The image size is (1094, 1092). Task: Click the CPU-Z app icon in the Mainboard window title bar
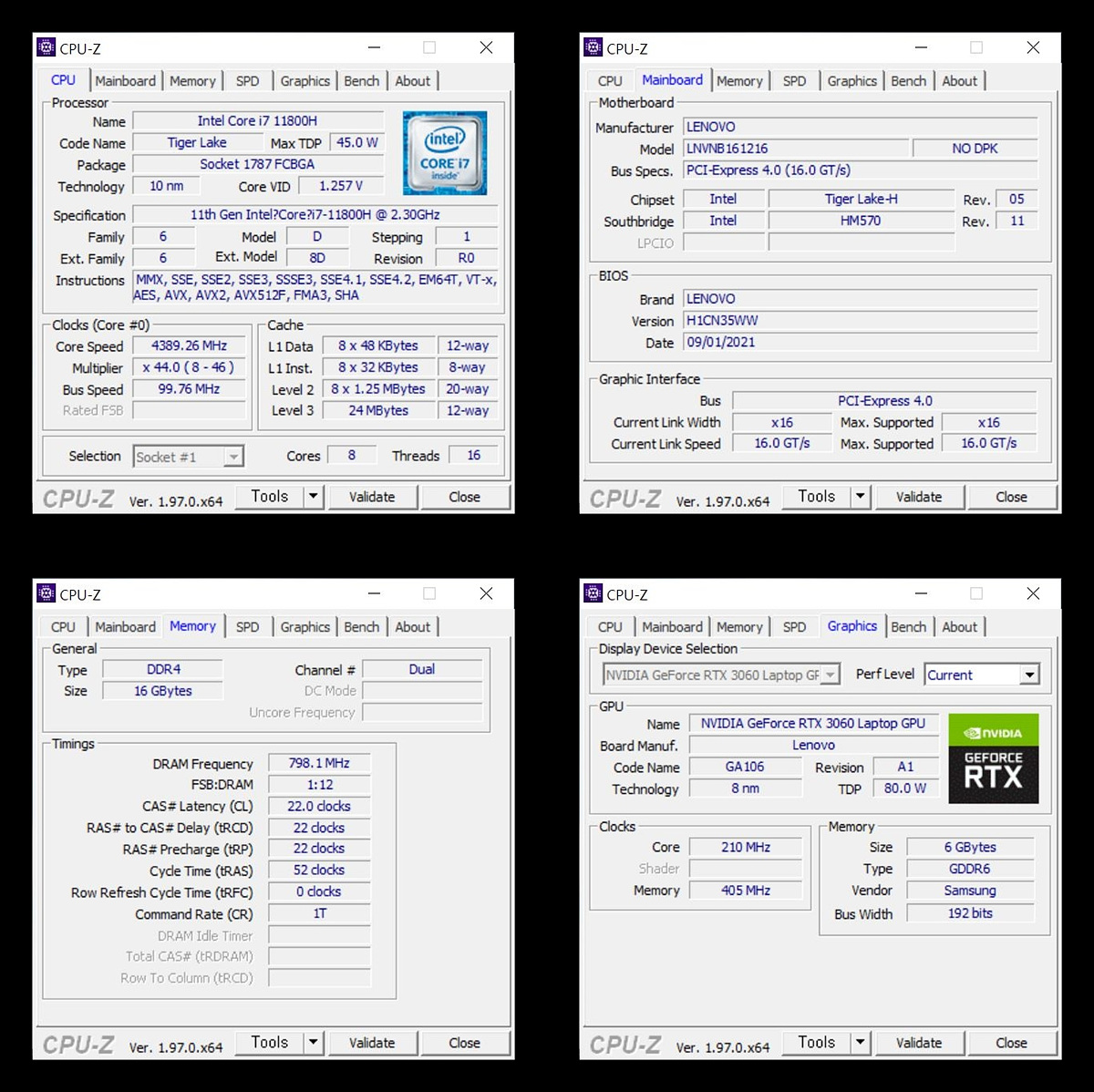click(x=593, y=47)
